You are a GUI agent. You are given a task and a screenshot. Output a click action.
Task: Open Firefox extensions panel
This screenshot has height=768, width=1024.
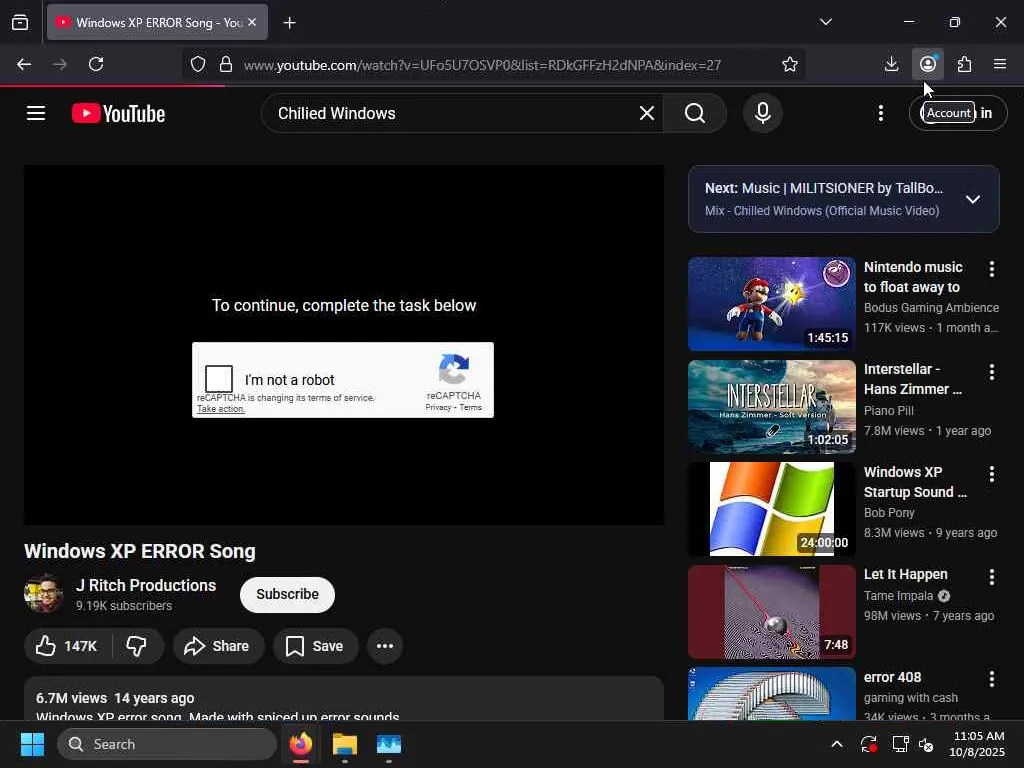click(964, 64)
